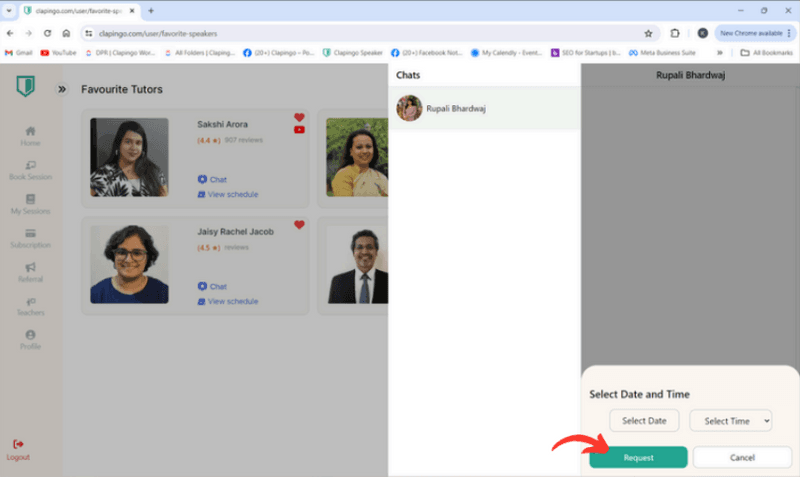Click the green Request button
800x477 pixels.
coord(638,457)
